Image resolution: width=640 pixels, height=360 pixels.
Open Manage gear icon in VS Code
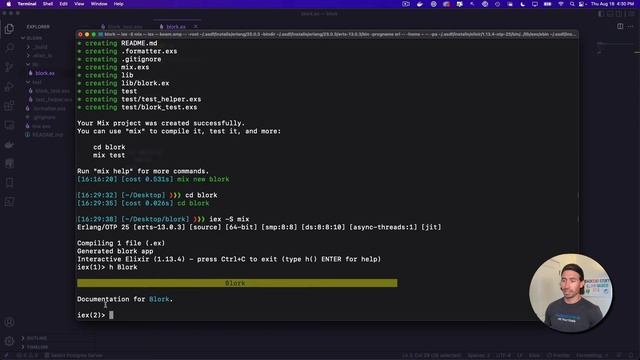tap(9, 341)
